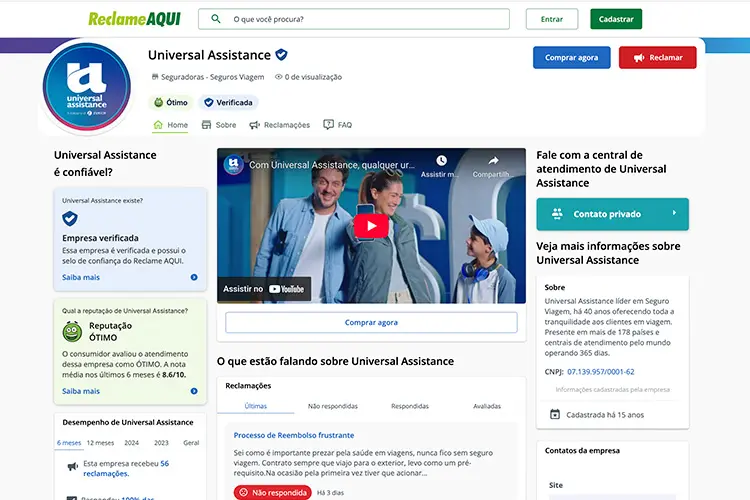This screenshot has width=750, height=500.
Task: Focus the 'O que você procura?' search field
Action: (x=354, y=19)
